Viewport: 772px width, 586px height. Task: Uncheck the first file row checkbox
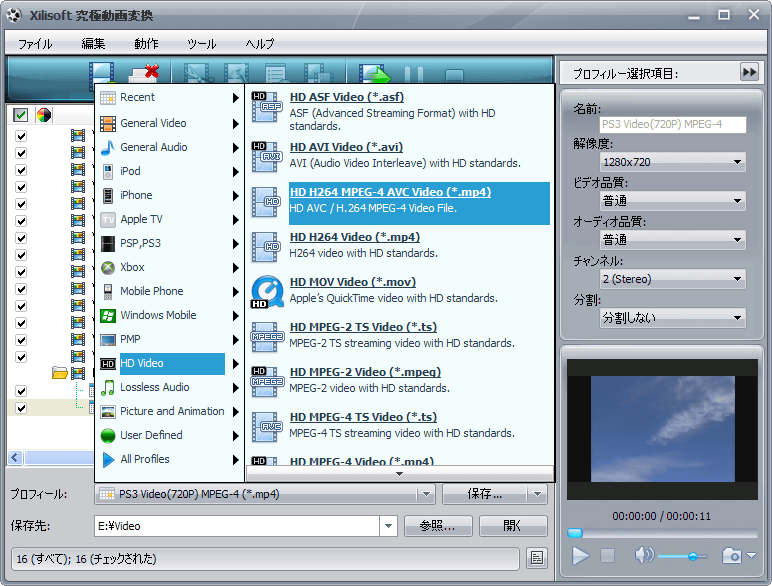(21, 136)
